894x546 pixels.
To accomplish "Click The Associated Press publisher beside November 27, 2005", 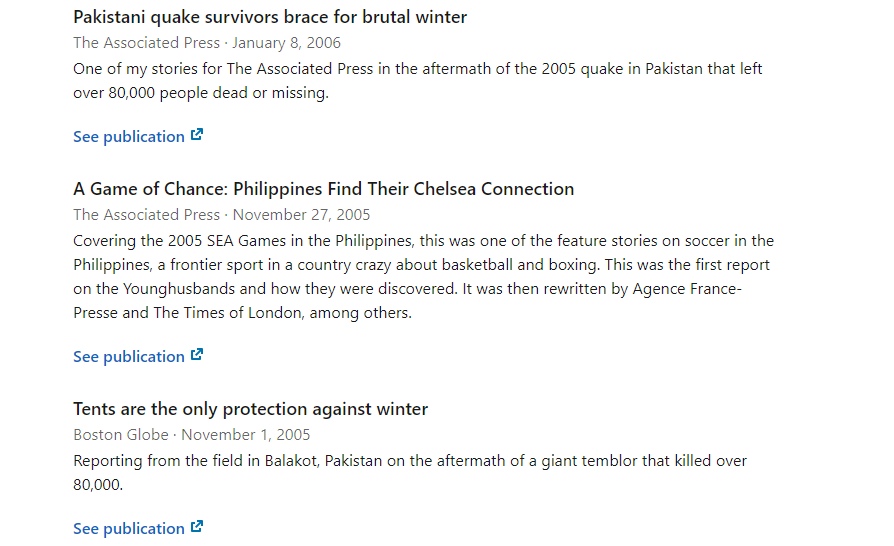I will 146,215.
